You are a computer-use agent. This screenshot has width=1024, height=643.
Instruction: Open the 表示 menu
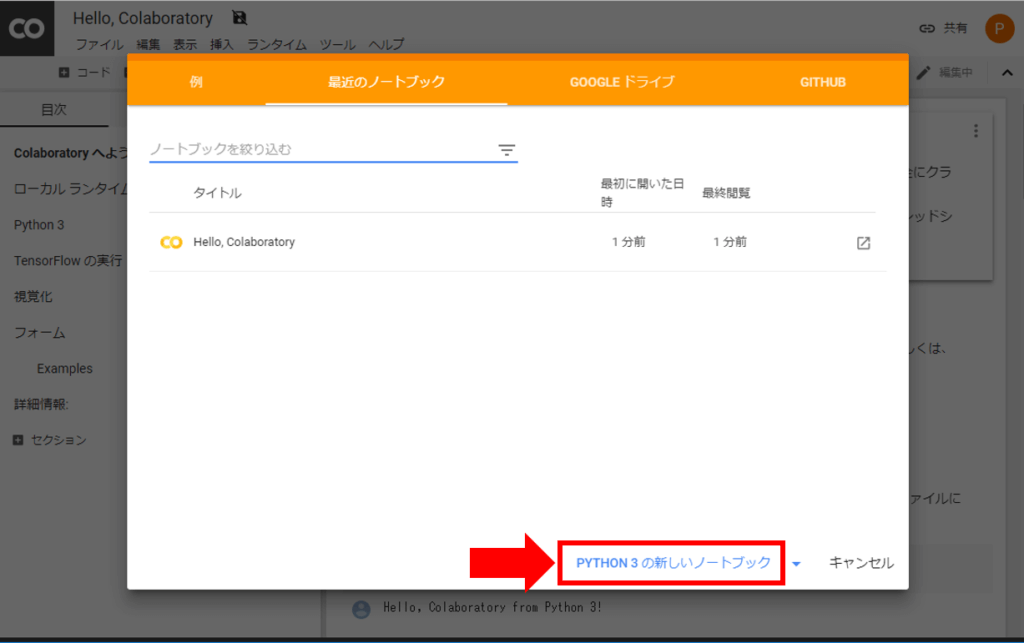pyautogui.click(x=185, y=44)
